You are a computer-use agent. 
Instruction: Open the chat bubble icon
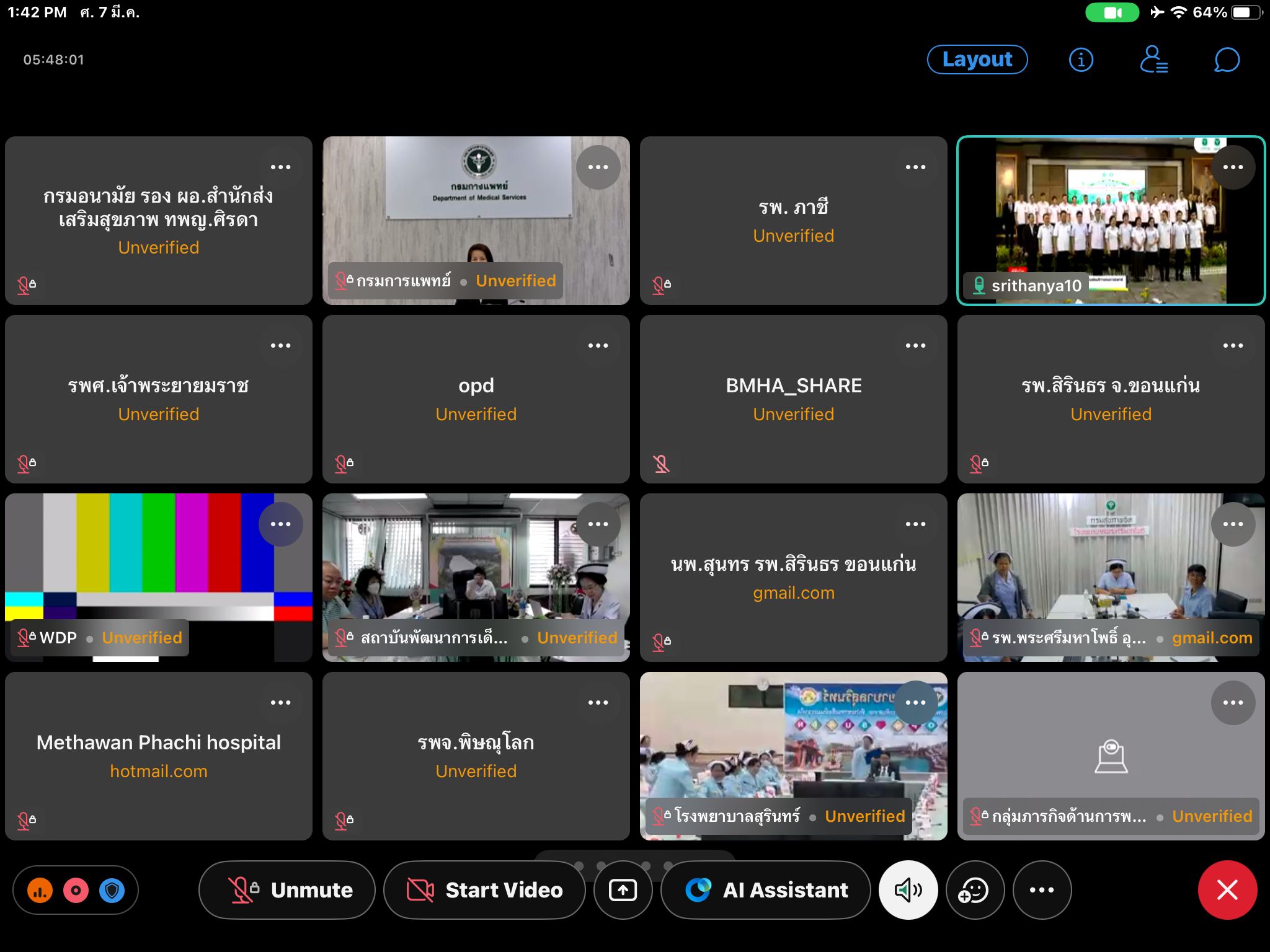coord(1227,60)
